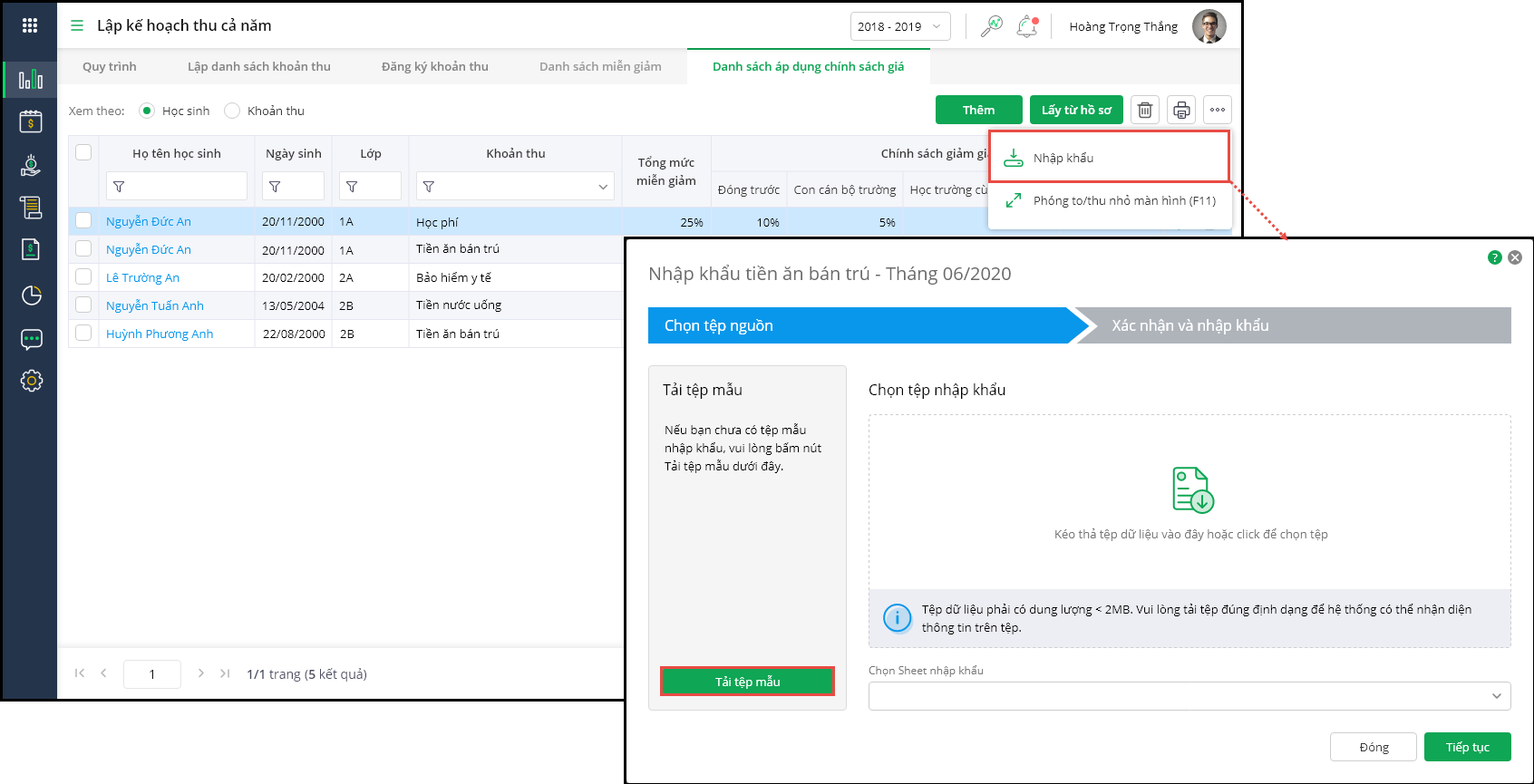Open the chat message sidebar icon

(31, 339)
